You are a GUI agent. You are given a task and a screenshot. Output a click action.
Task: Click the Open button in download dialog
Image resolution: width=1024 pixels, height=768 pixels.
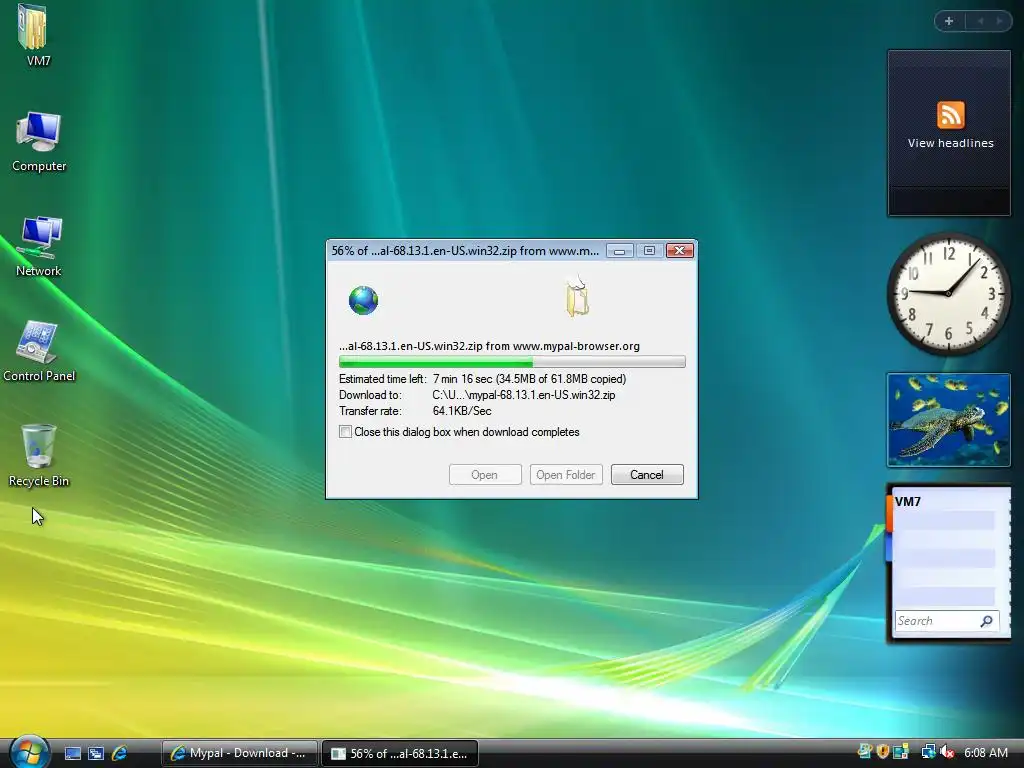(485, 475)
